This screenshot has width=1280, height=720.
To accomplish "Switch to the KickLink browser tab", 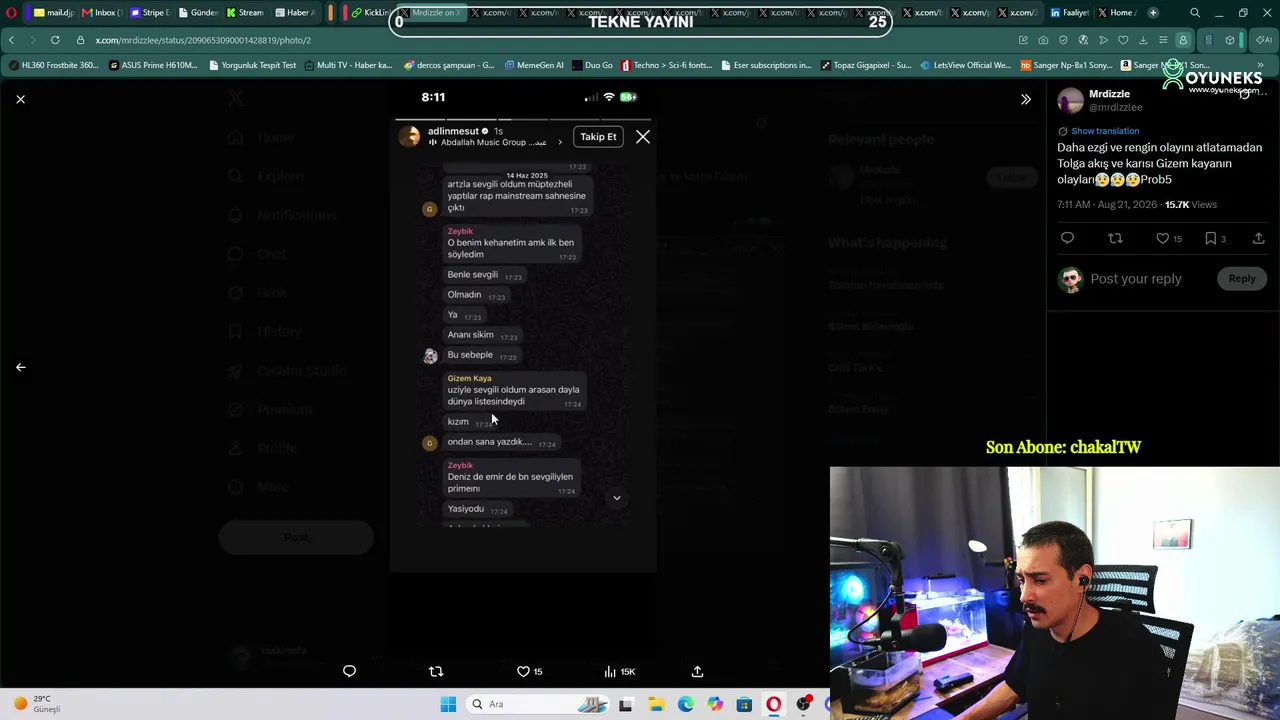I will click(x=371, y=13).
